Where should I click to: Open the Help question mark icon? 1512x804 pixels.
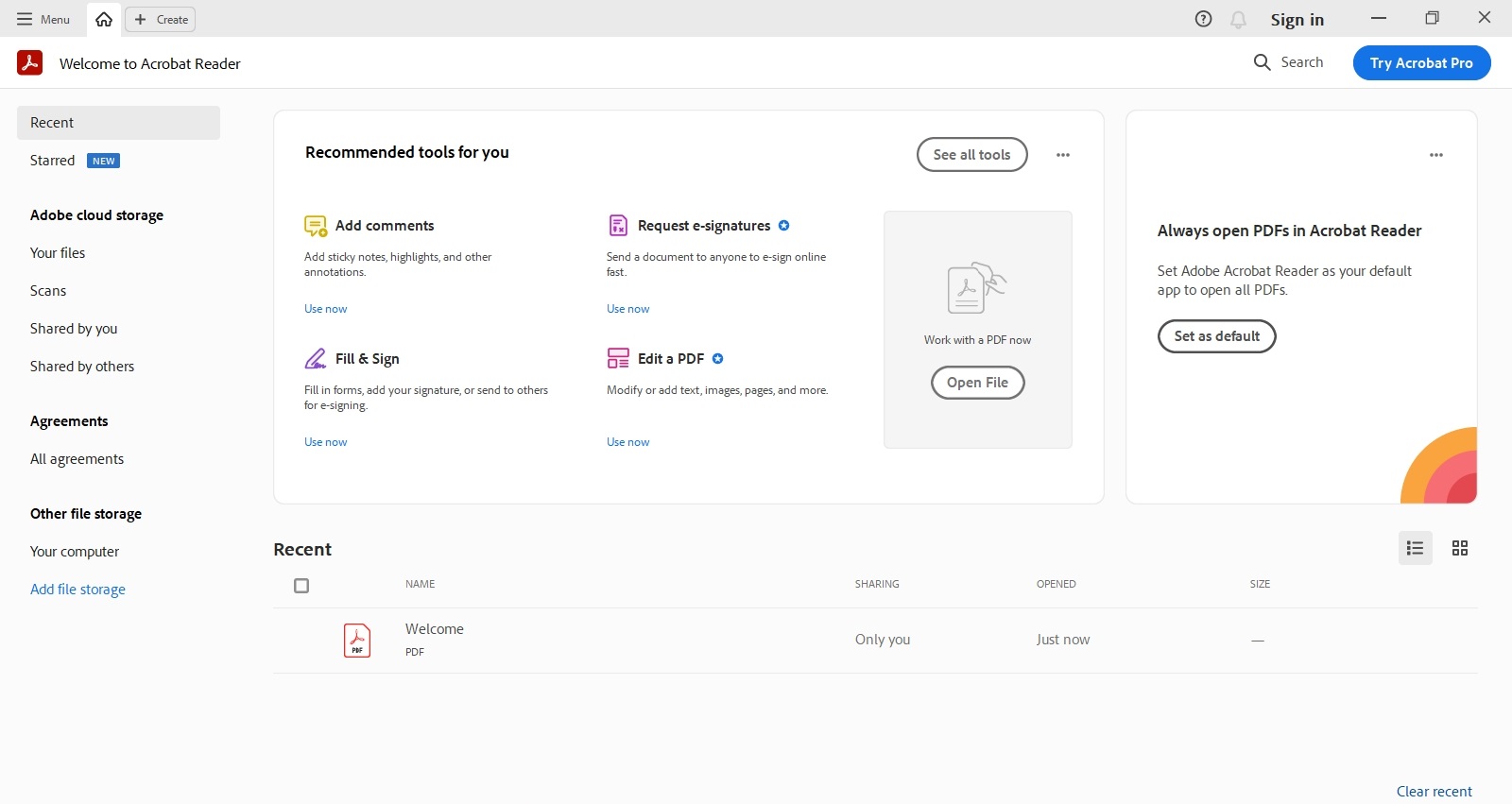point(1203,19)
